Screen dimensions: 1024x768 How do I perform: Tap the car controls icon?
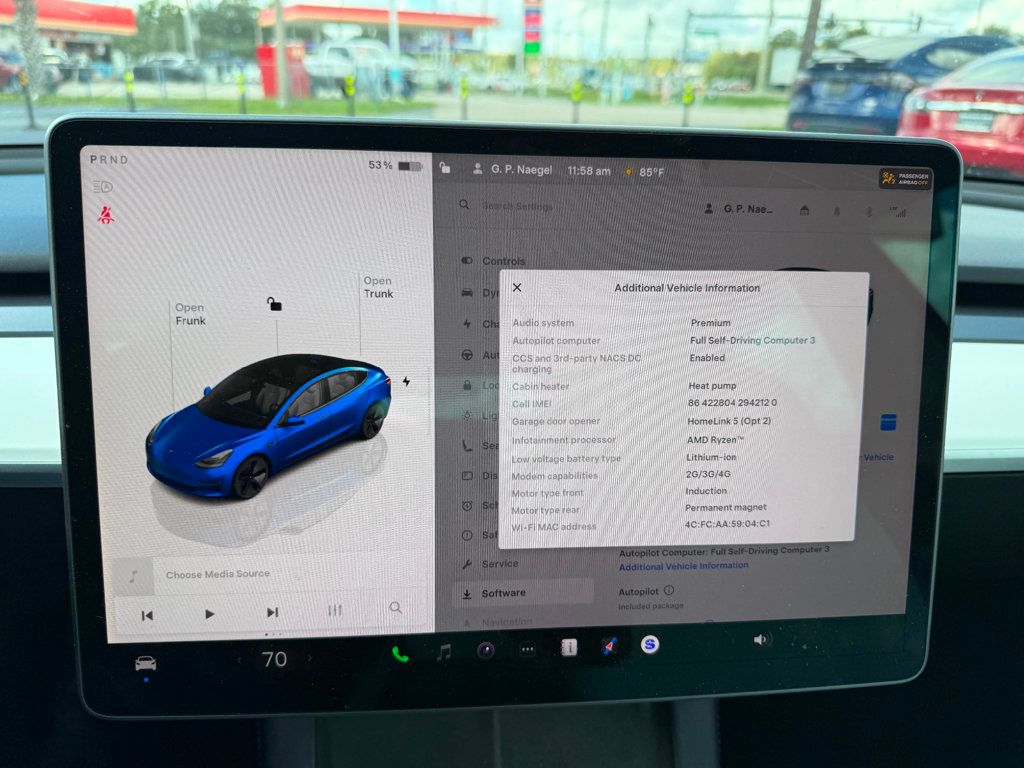[145, 663]
